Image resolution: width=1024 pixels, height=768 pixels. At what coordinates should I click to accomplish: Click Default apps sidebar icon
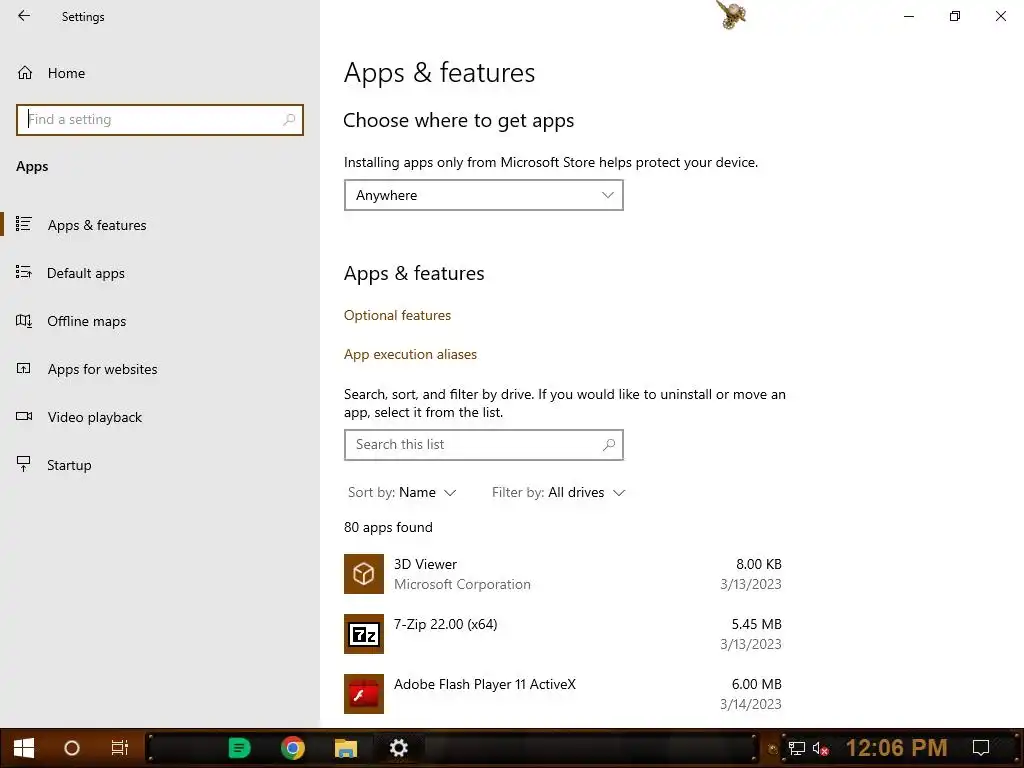(x=24, y=272)
